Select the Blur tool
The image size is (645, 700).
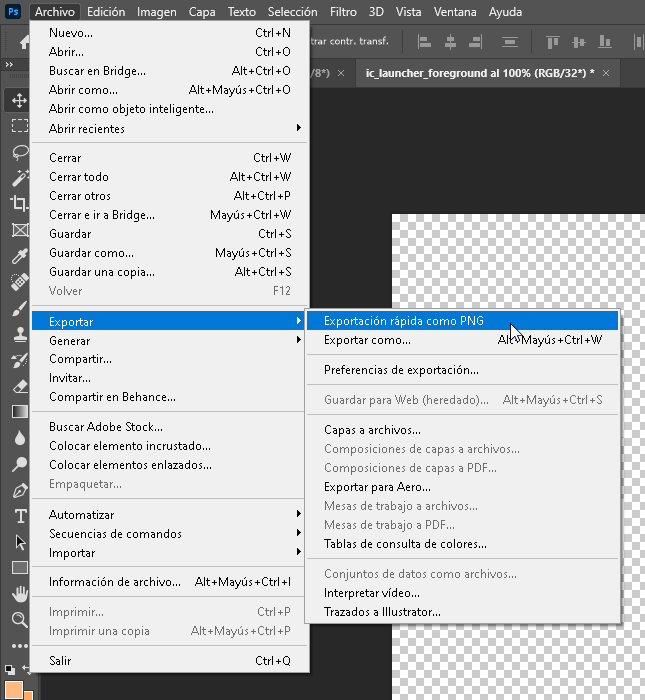pos(19,438)
